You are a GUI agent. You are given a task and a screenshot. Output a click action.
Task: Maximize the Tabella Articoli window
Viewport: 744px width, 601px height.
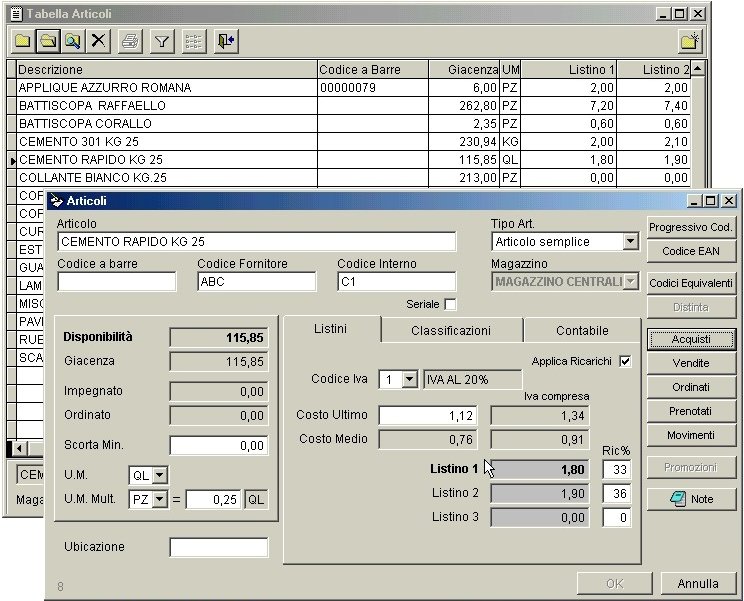coord(679,14)
